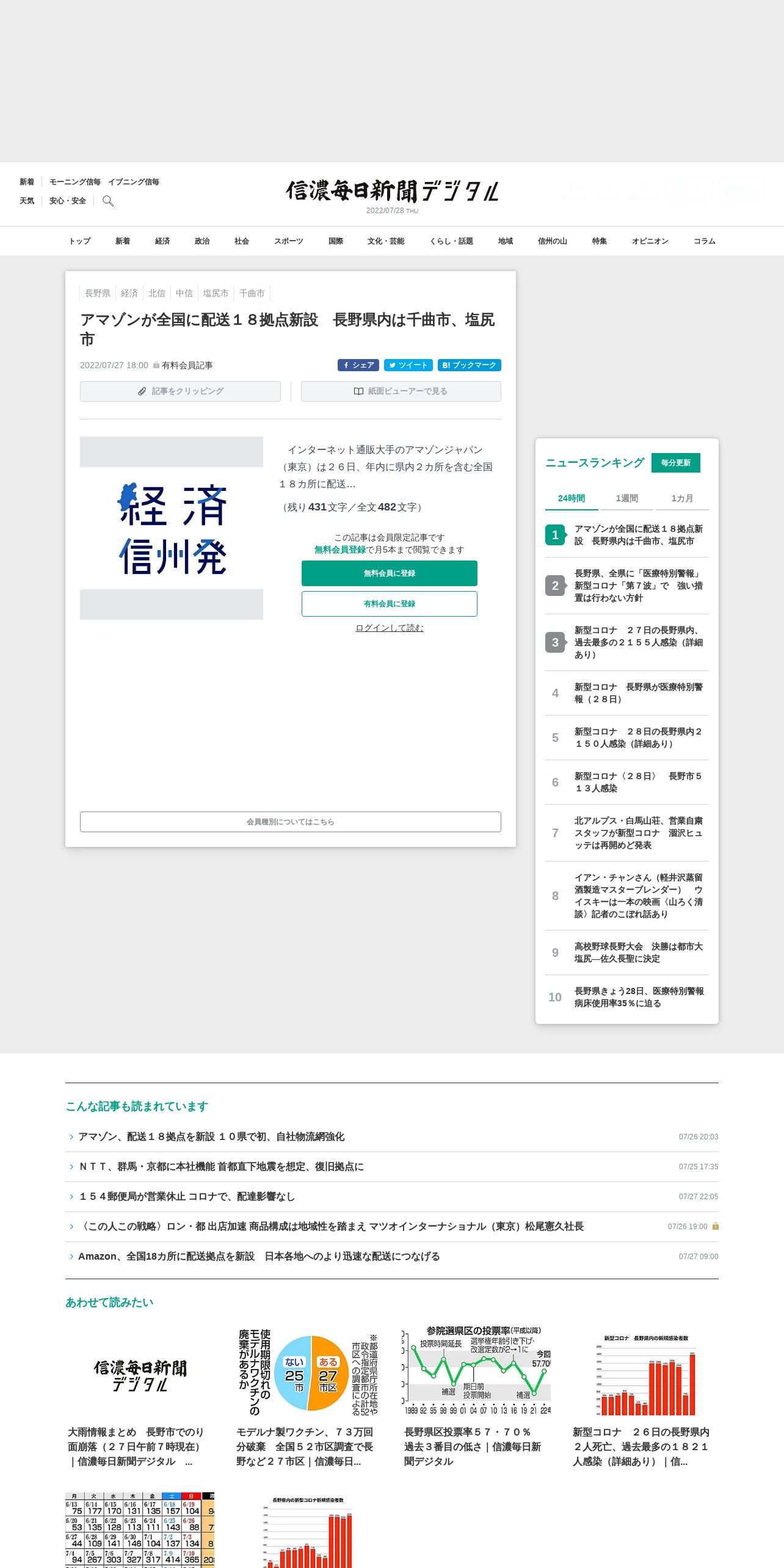
Task: Open ranking 10 病床使用率35%に迫る article
Action: click(x=627, y=997)
